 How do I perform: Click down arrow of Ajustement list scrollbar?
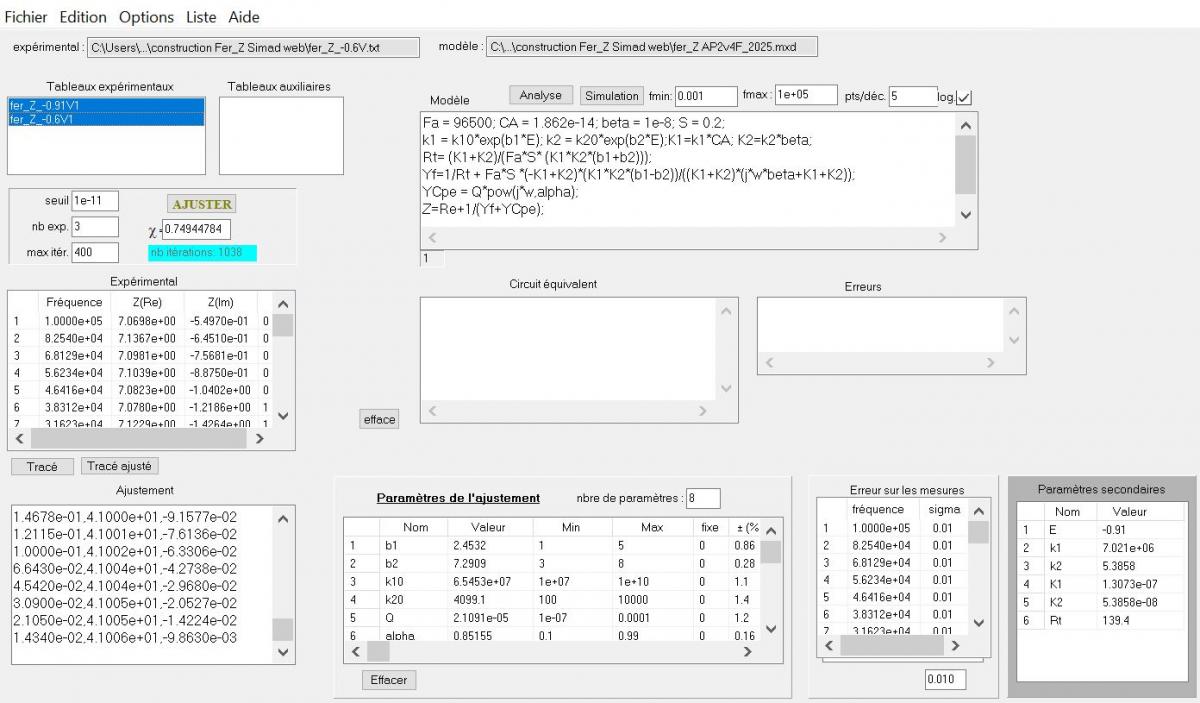[x=284, y=653]
